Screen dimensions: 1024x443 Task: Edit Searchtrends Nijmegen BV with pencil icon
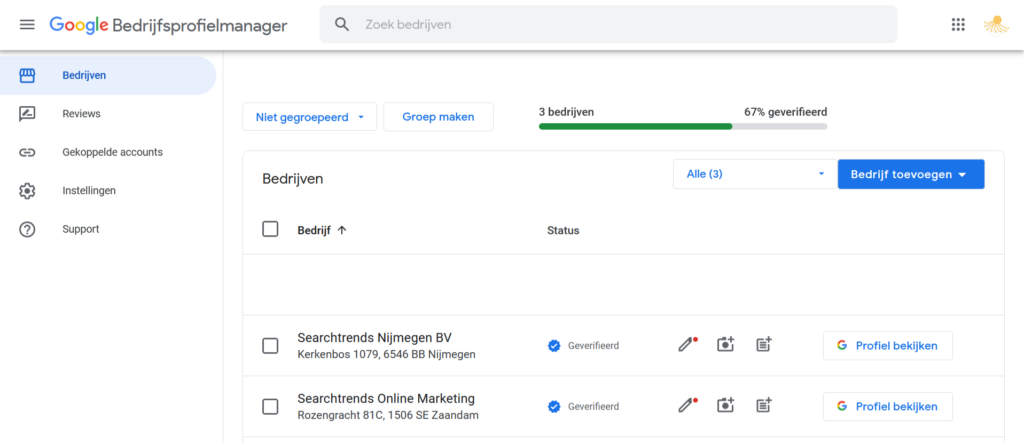pos(686,344)
